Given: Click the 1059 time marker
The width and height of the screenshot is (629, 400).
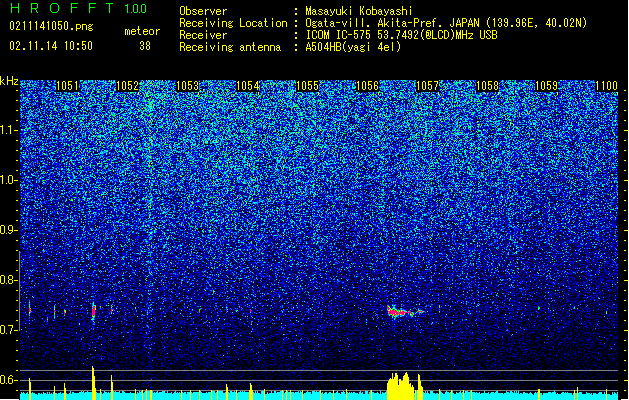Looking at the screenshot, I should click(x=546, y=86).
